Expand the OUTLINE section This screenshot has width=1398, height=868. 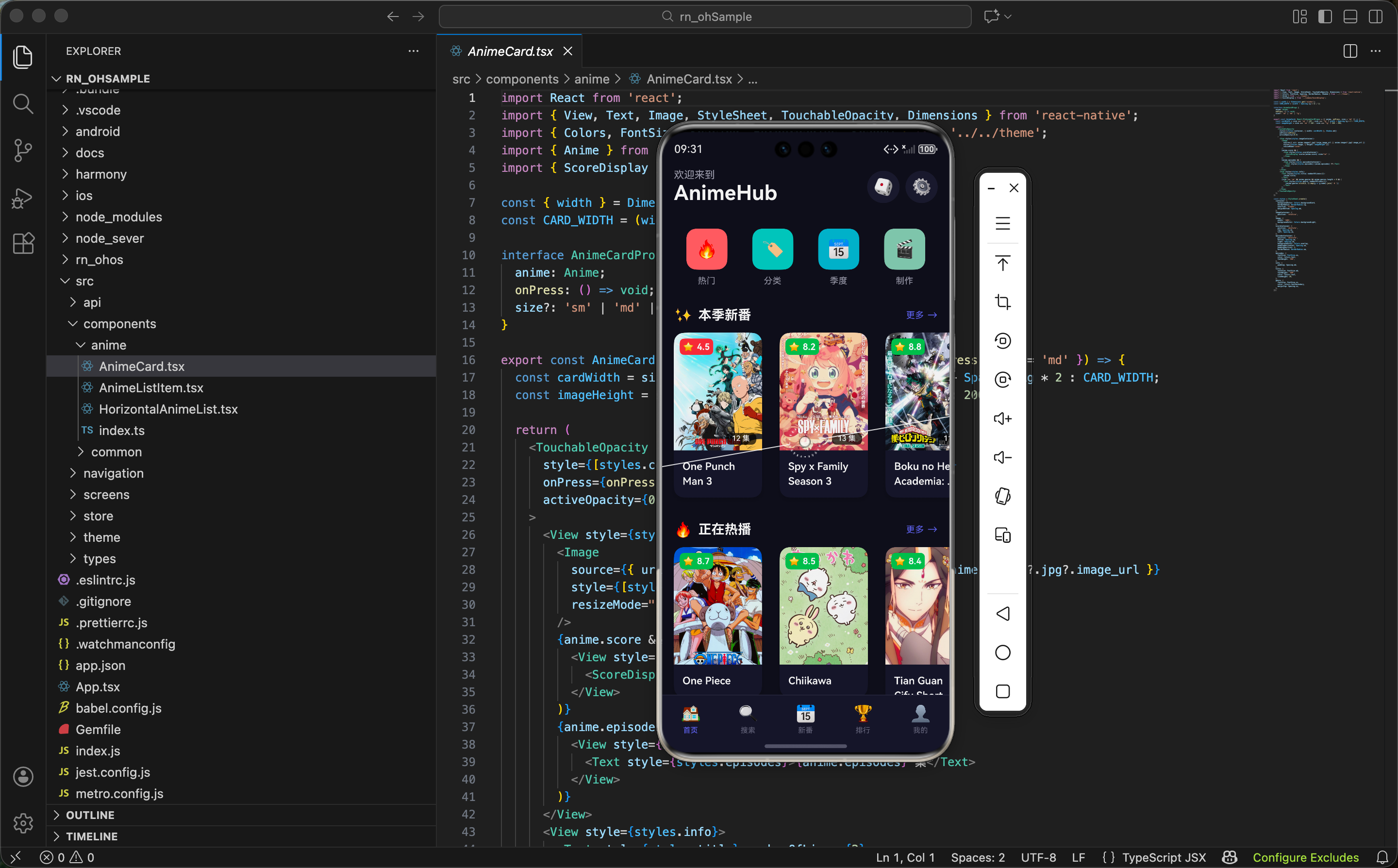90,815
